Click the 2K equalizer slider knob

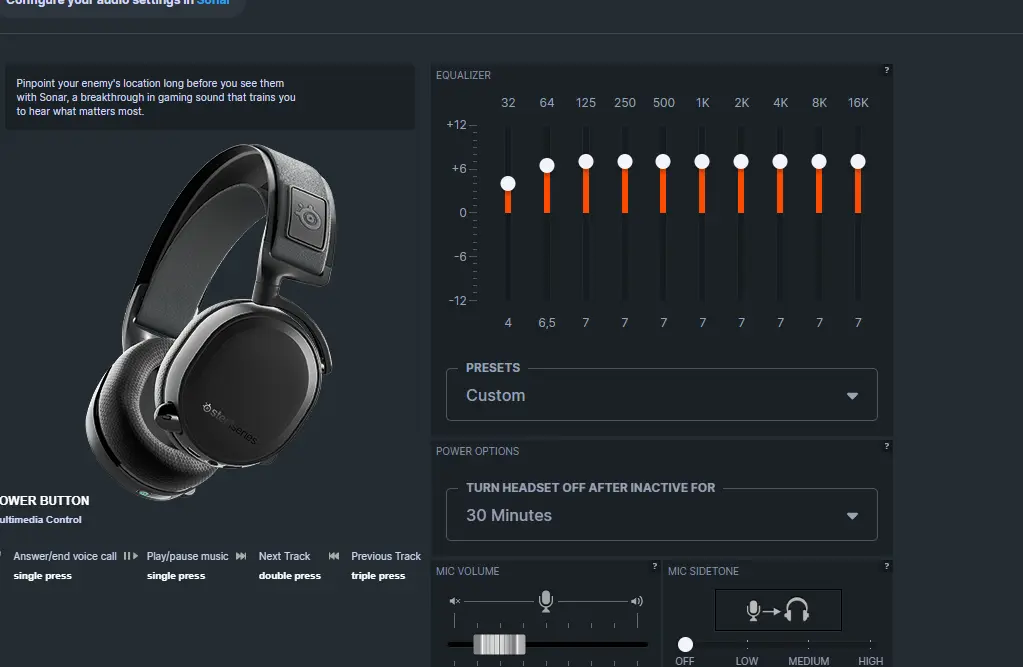point(741,161)
